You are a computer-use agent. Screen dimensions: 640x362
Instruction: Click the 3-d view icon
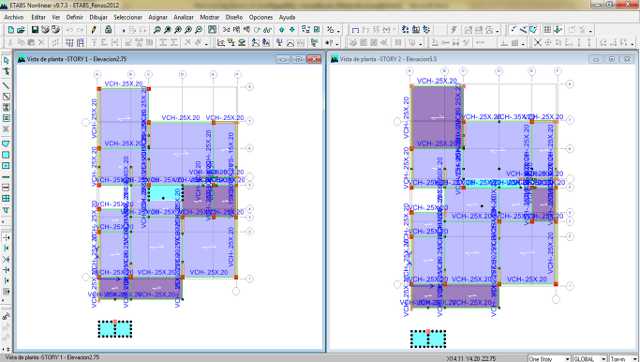click(227, 30)
